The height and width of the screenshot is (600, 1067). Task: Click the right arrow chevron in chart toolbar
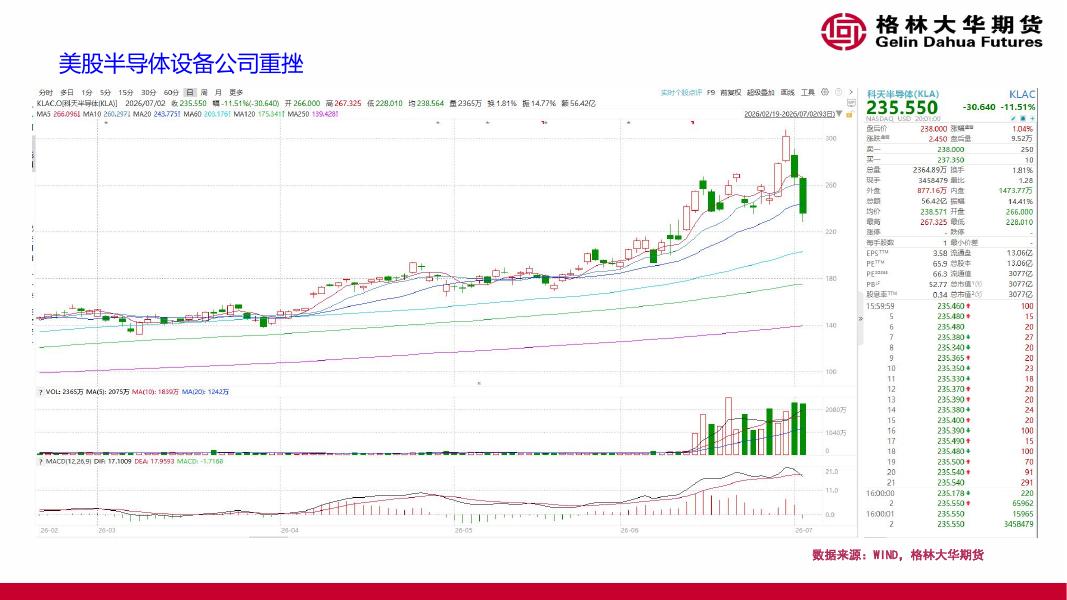point(851,92)
